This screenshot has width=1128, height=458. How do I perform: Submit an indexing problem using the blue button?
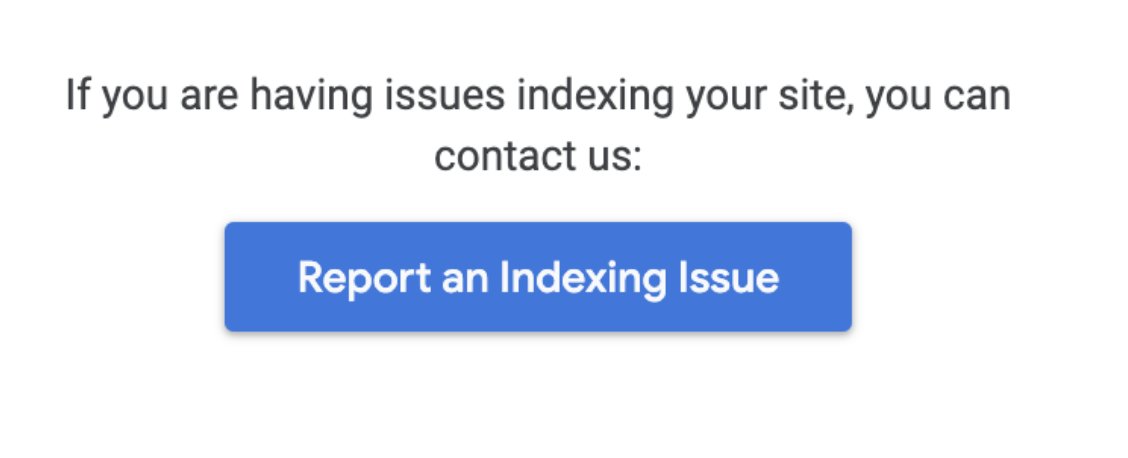click(538, 277)
